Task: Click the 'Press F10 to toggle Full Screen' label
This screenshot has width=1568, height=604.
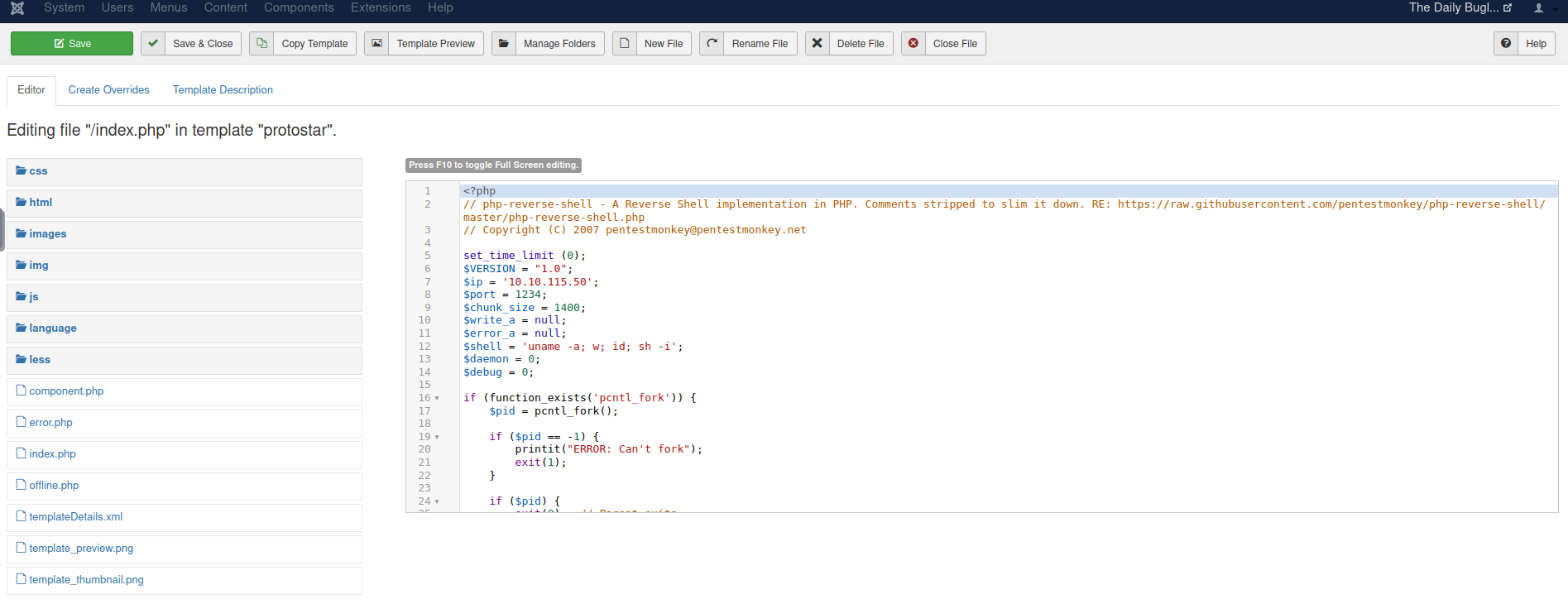Action: pyautogui.click(x=493, y=165)
